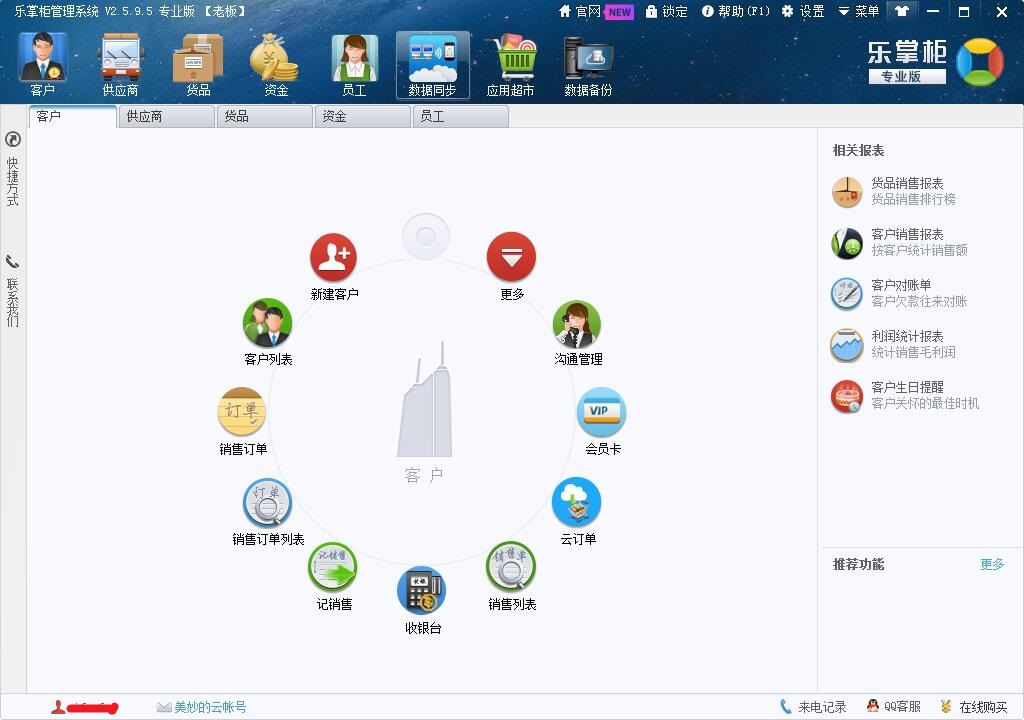1024x720 pixels.
Task: Open the 销售列表 sales list icon
Action: (x=511, y=567)
